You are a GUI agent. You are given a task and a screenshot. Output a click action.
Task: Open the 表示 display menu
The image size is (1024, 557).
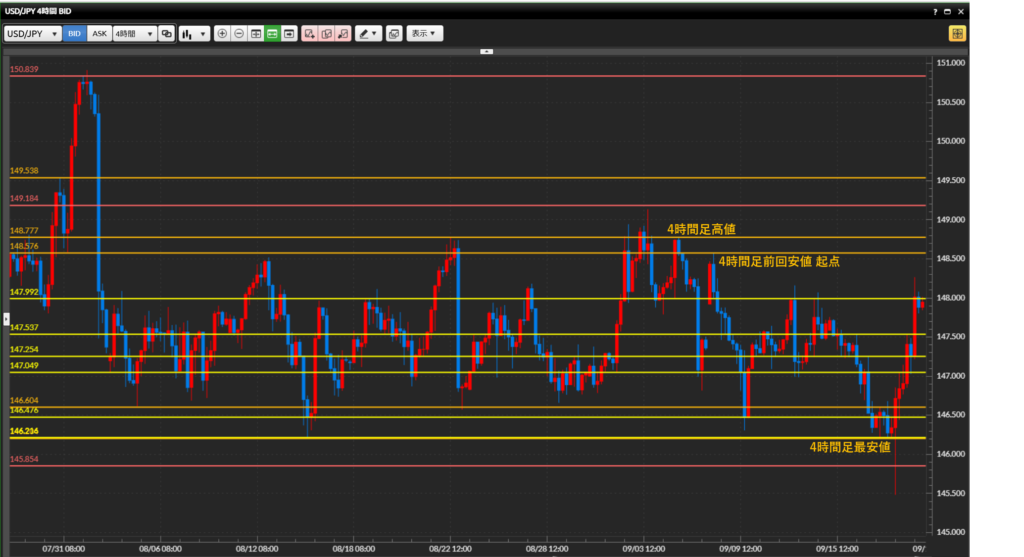coord(424,33)
